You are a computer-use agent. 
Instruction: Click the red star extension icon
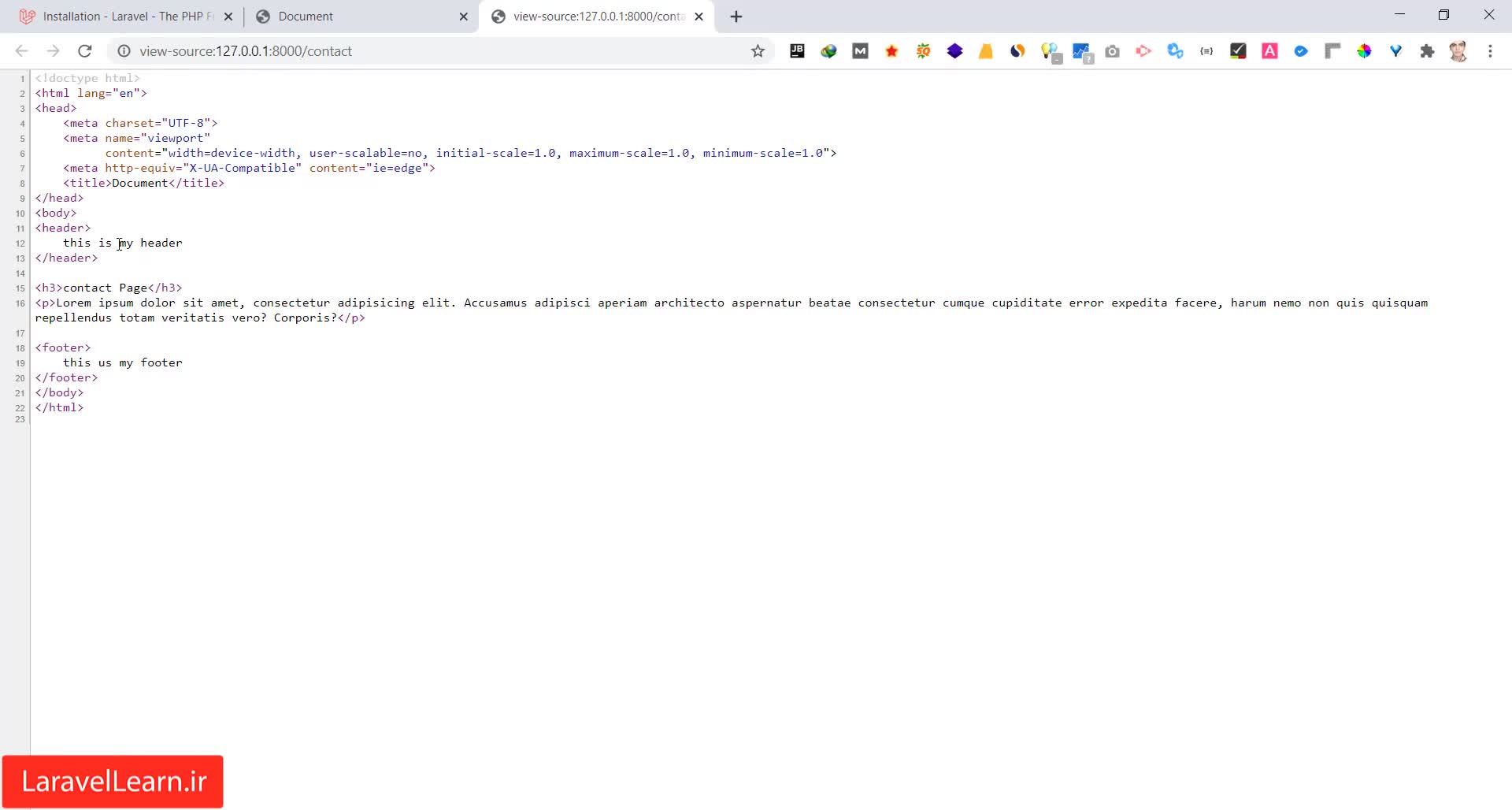coord(891,51)
